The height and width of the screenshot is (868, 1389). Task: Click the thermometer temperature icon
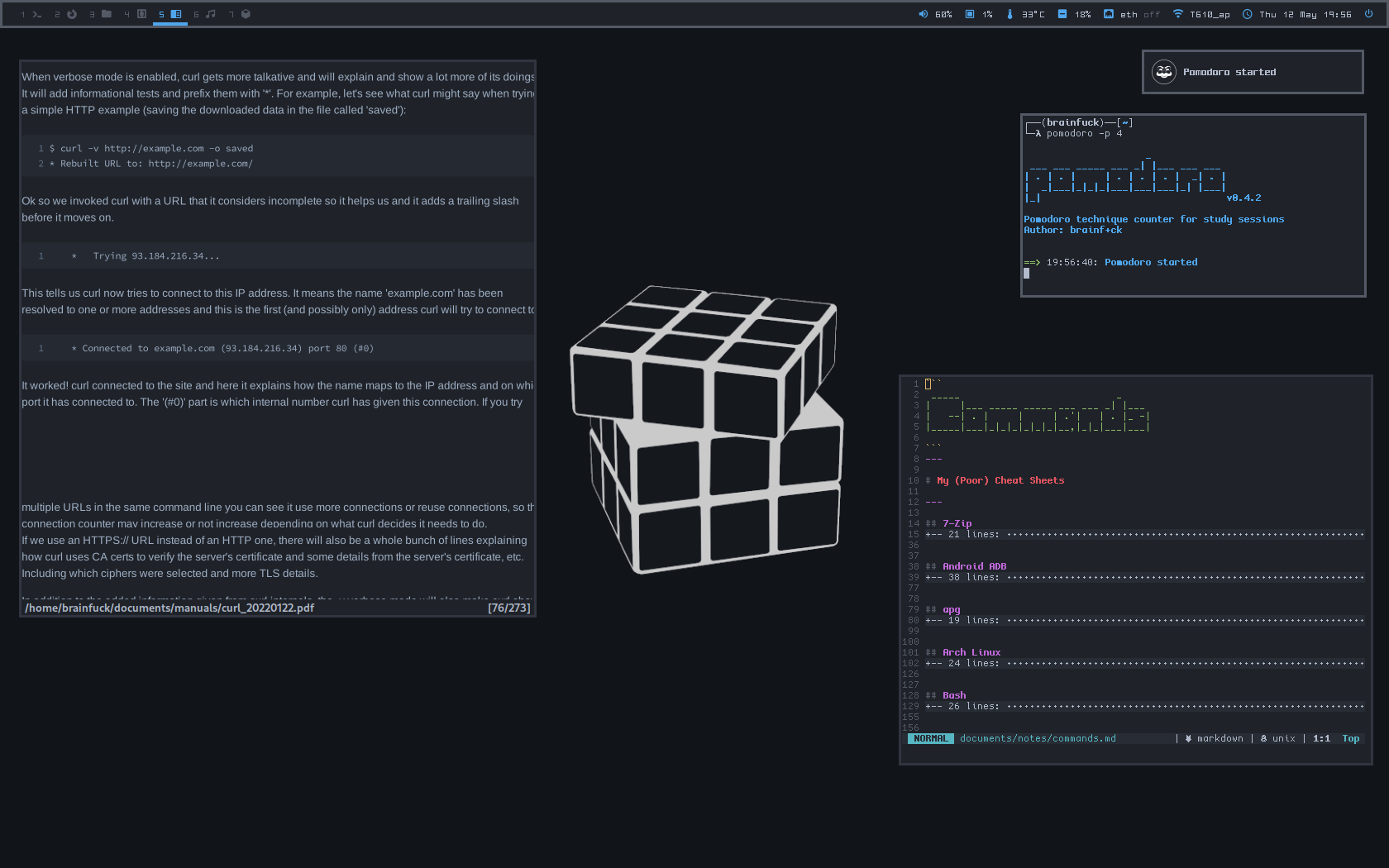click(x=1010, y=14)
